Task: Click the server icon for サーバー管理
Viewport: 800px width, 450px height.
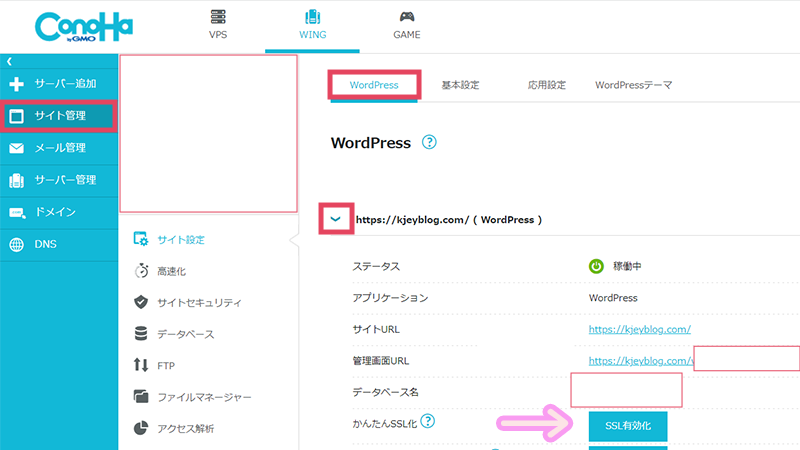Action: [16, 180]
